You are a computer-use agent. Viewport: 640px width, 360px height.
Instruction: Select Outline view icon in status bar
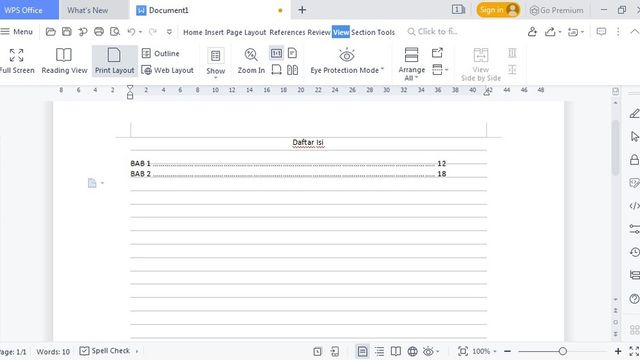[x=379, y=351]
